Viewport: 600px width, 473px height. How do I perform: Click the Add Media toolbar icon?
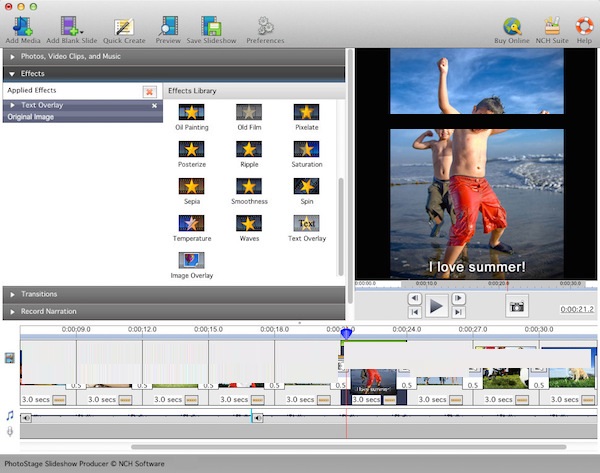click(20, 26)
